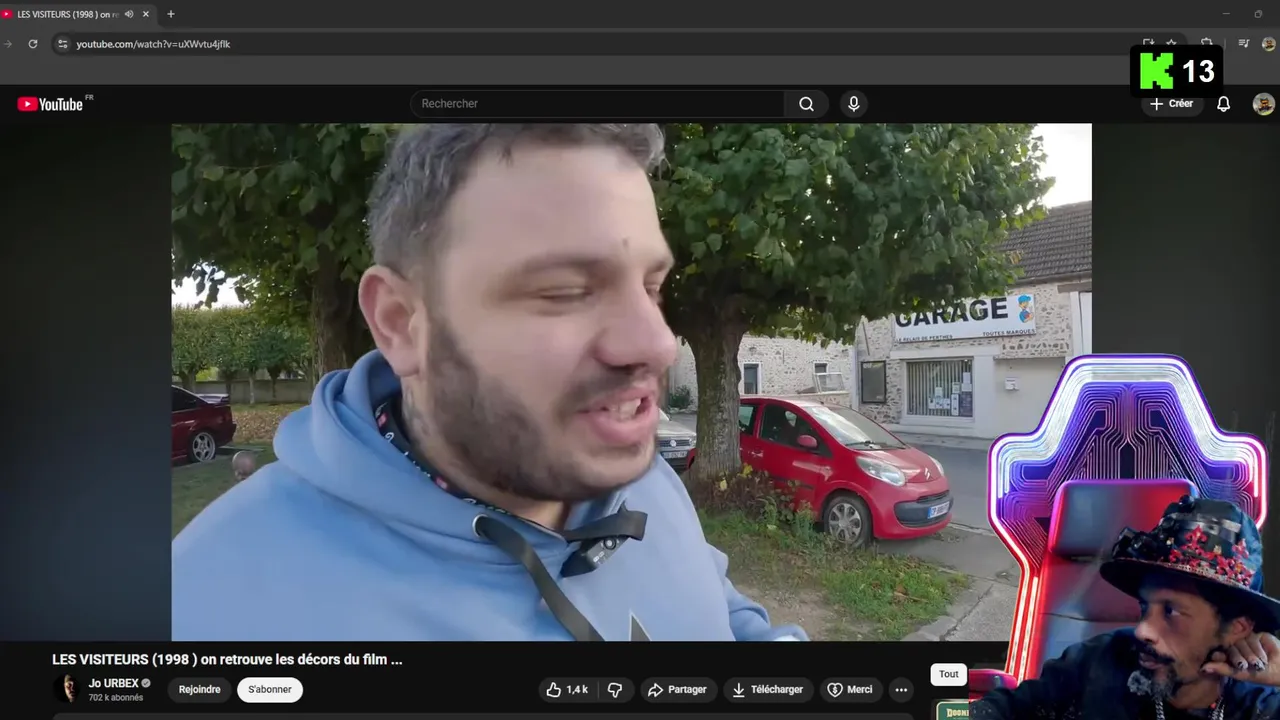The width and height of the screenshot is (1280, 720).
Task: Like the video with 1,4 k thumbs-up
Action: click(x=567, y=690)
